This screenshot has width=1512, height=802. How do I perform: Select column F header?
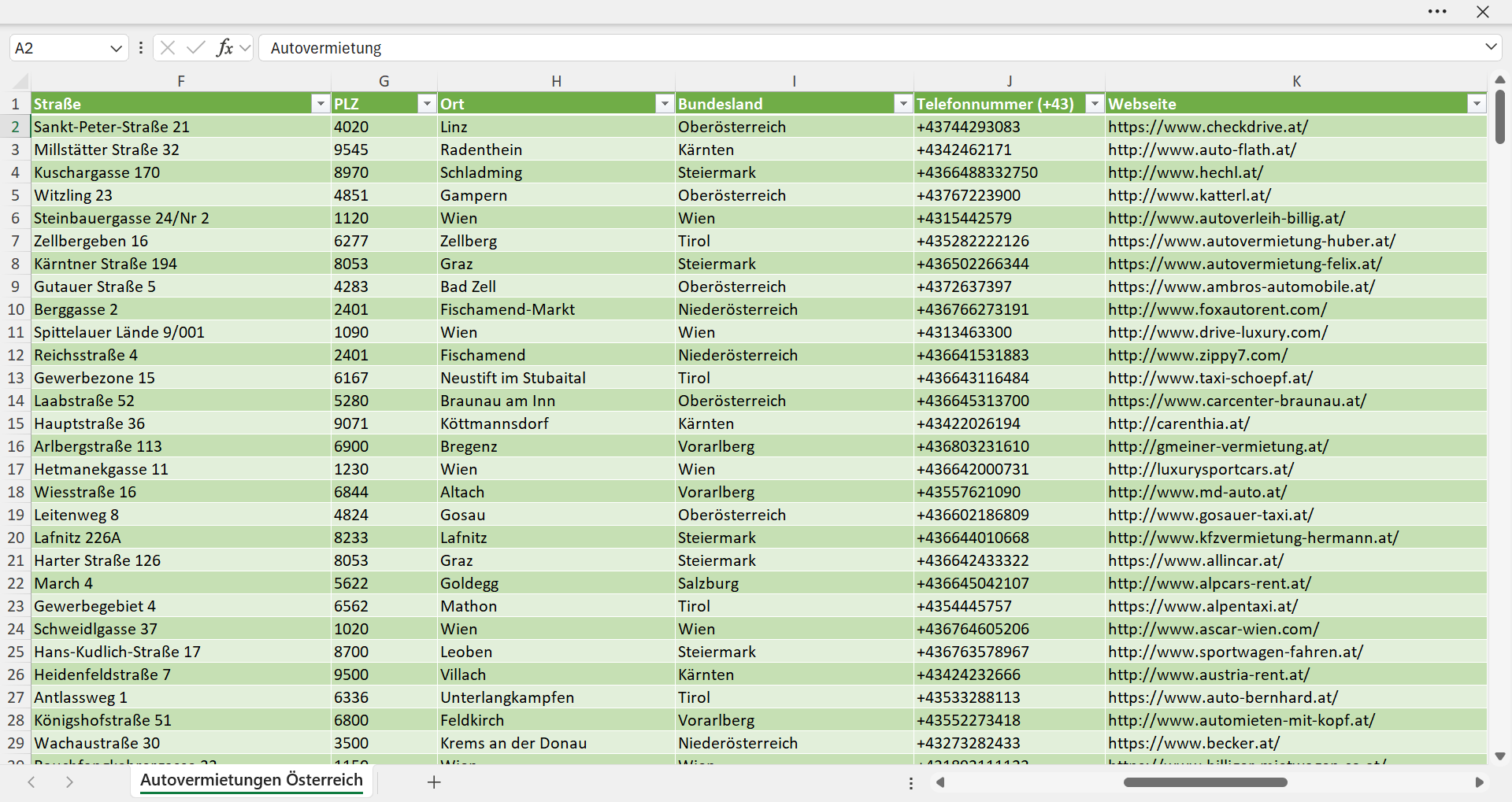click(x=181, y=81)
